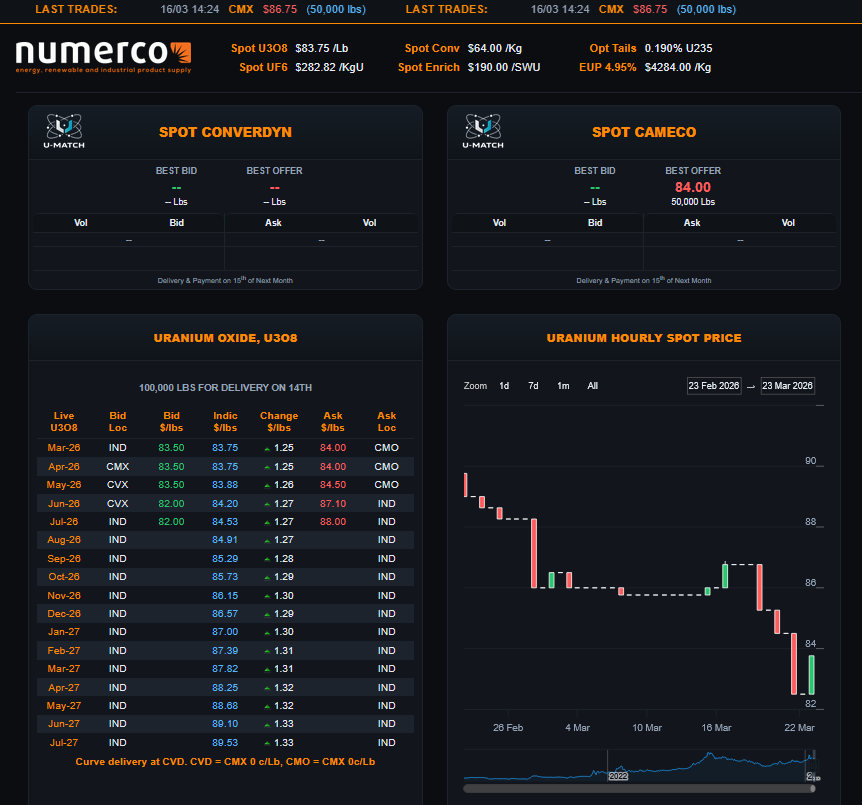The height and width of the screenshot is (805, 862).
Task: Click the Spot Cameco best offer 84.00
Action: tap(693, 188)
